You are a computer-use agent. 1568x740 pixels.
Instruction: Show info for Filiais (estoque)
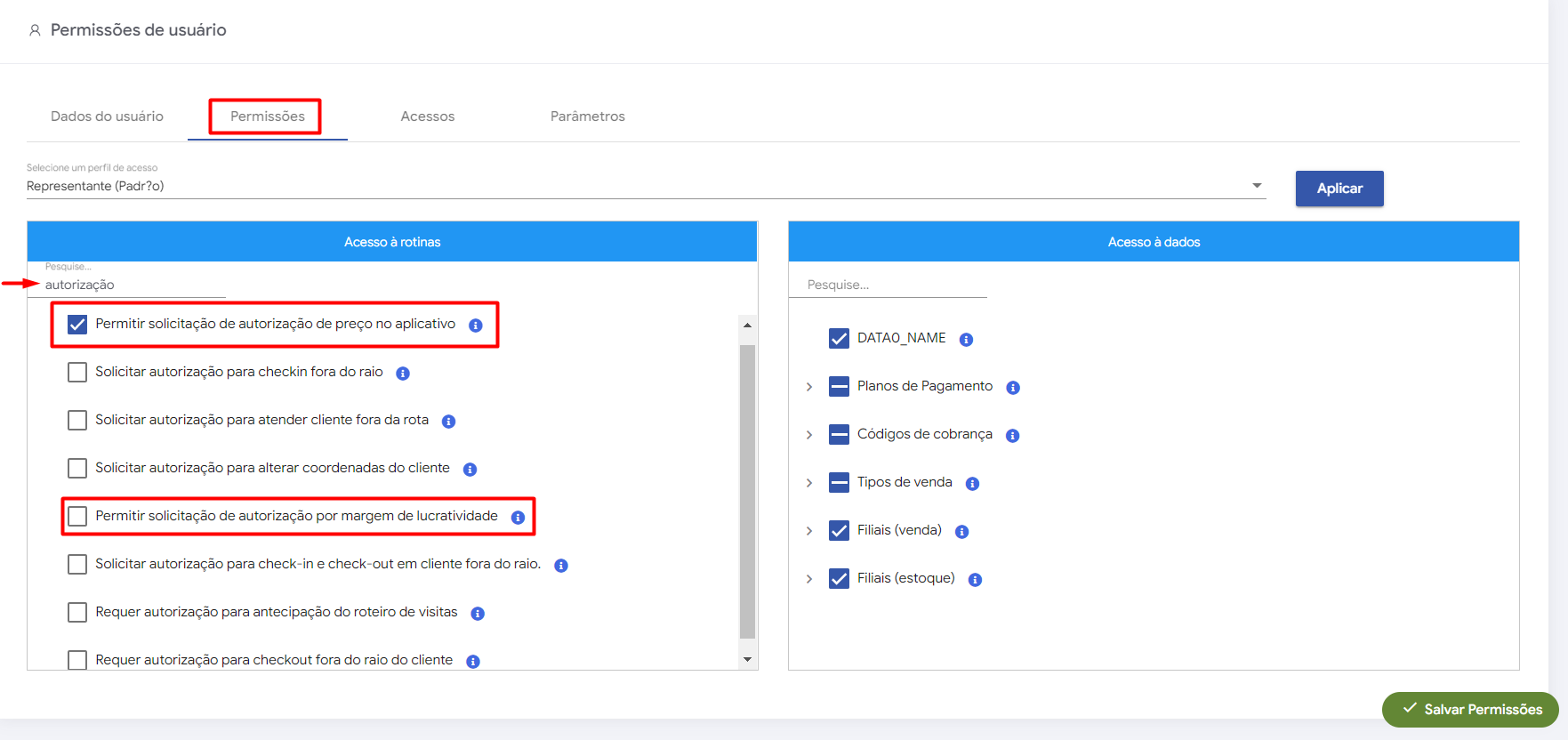tap(976, 580)
